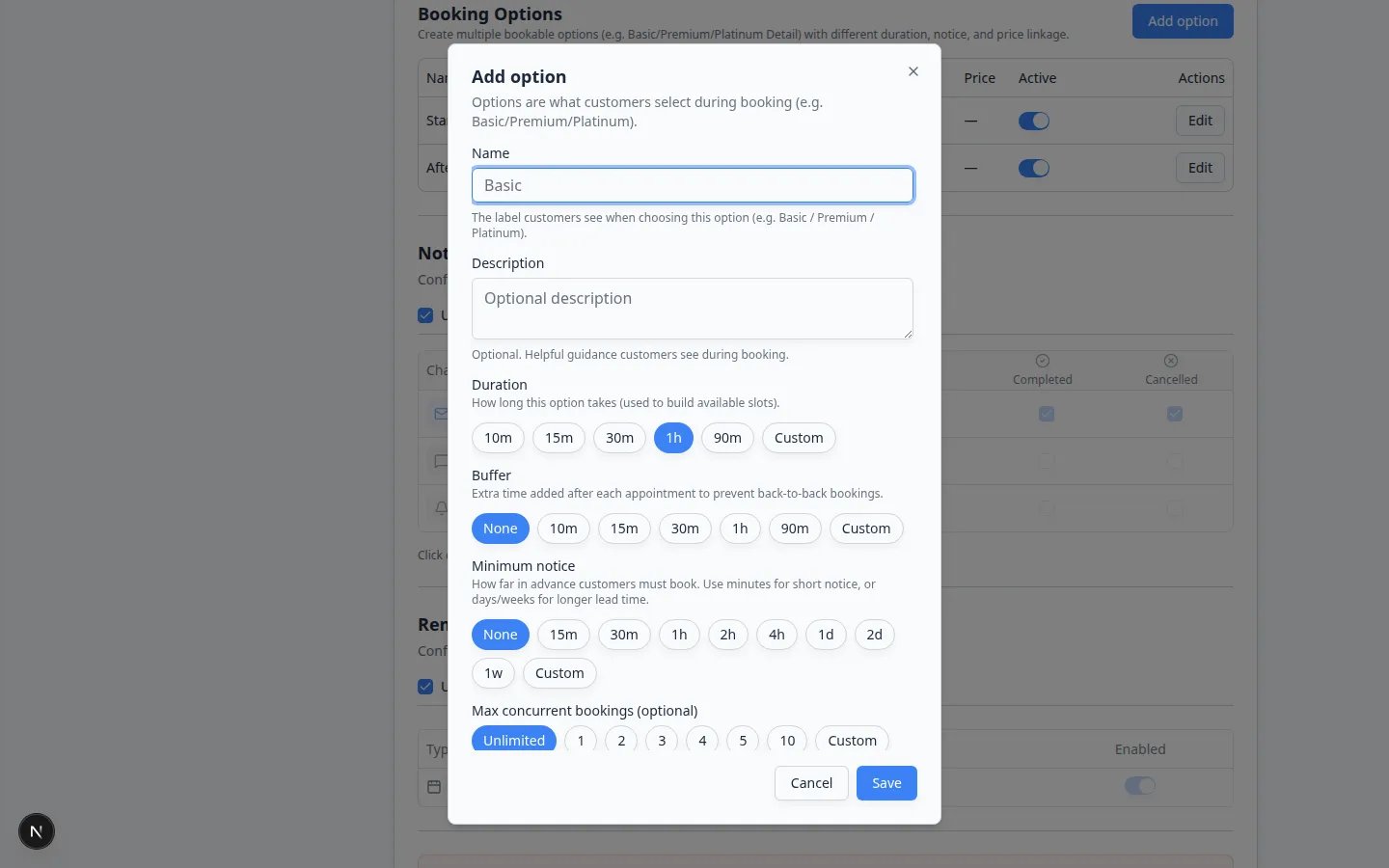Click the Cancelled status icon
The height and width of the screenshot is (868, 1389).
(x=1171, y=361)
